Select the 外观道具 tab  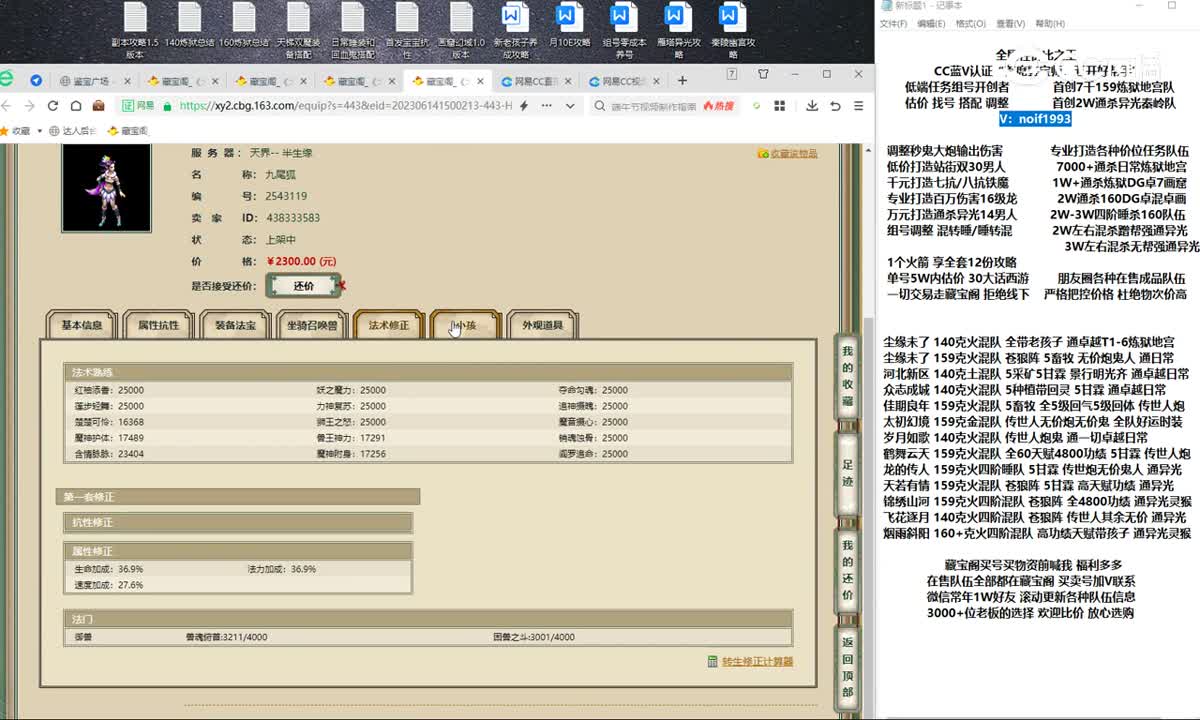click(542, 325)
